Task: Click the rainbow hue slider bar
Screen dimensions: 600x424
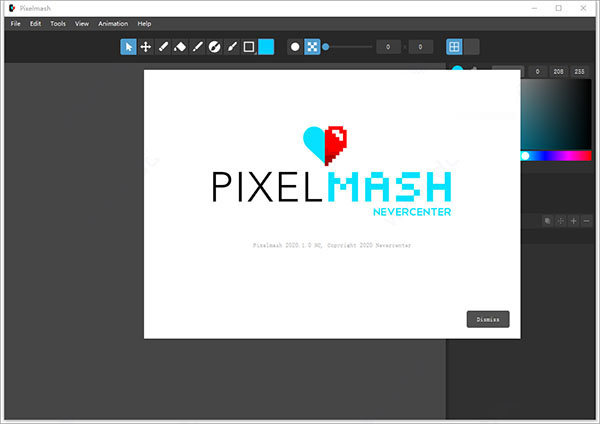Action: 556,156
